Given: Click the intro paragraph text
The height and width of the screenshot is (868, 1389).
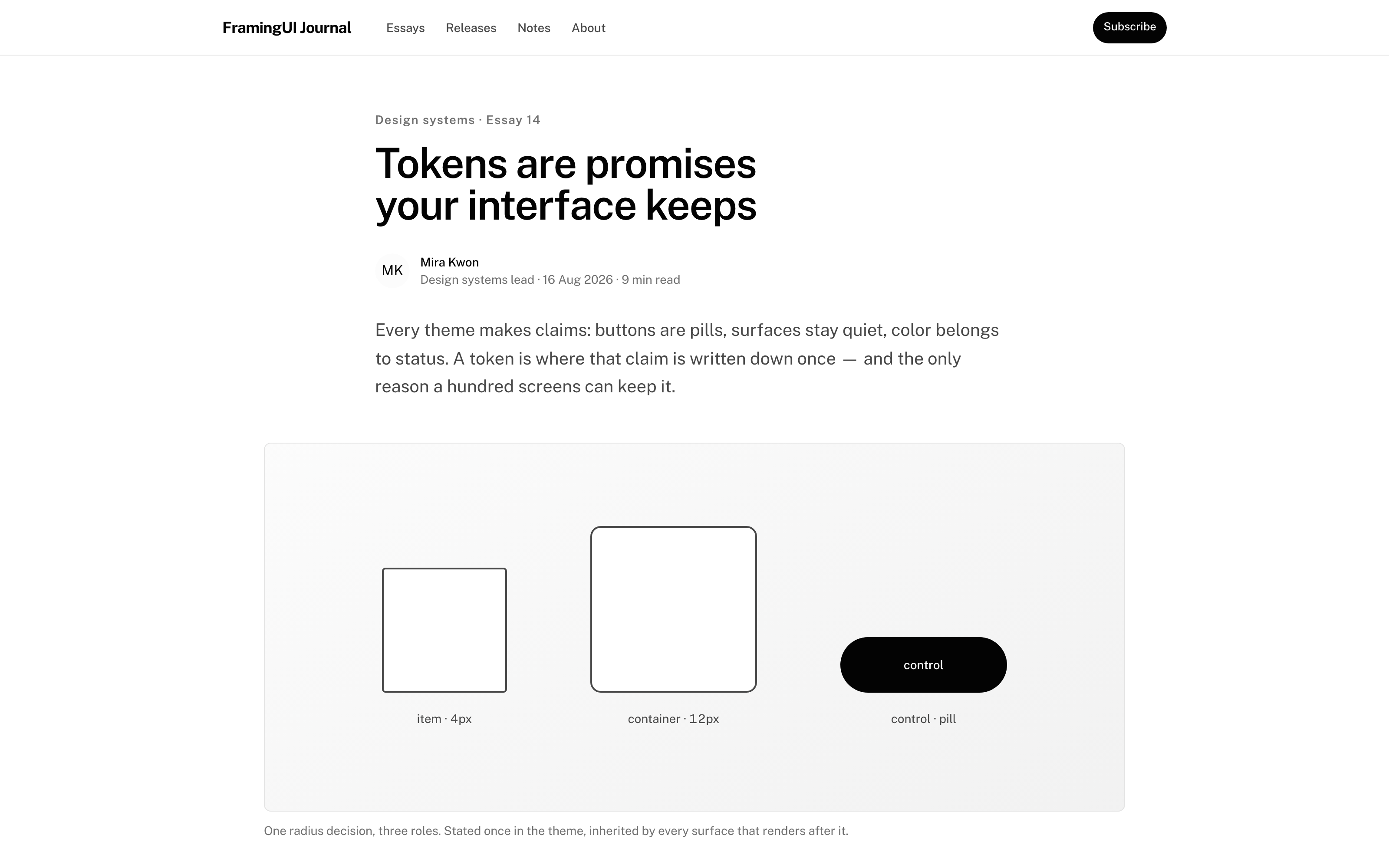Looking at the screenshot, I should pos(687,358).
